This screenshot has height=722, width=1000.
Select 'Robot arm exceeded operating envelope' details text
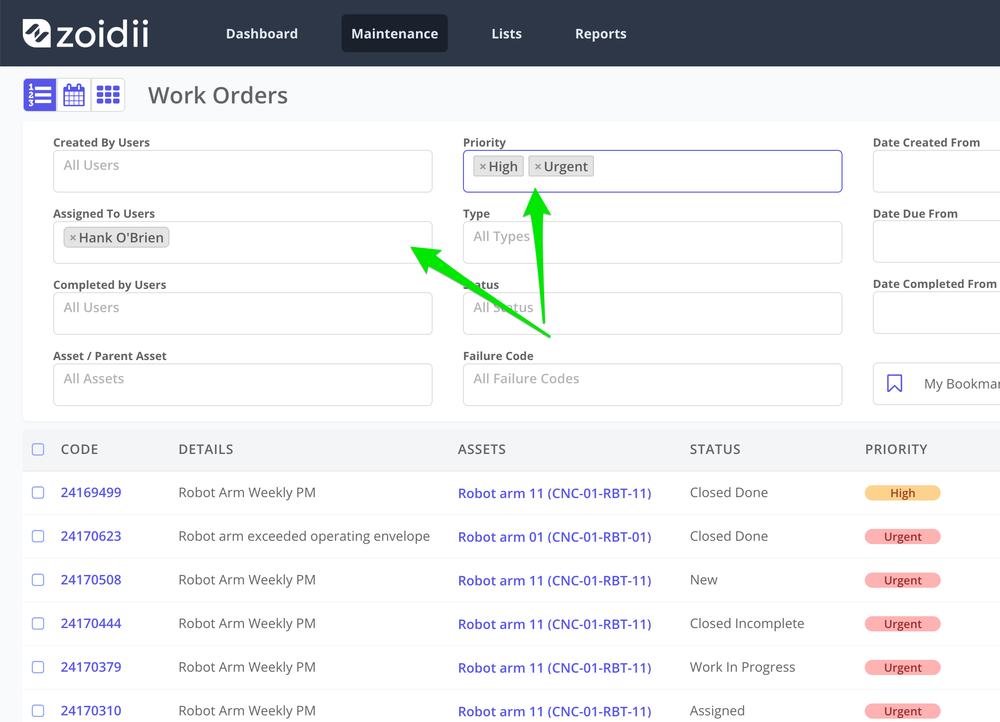point(304,536)
